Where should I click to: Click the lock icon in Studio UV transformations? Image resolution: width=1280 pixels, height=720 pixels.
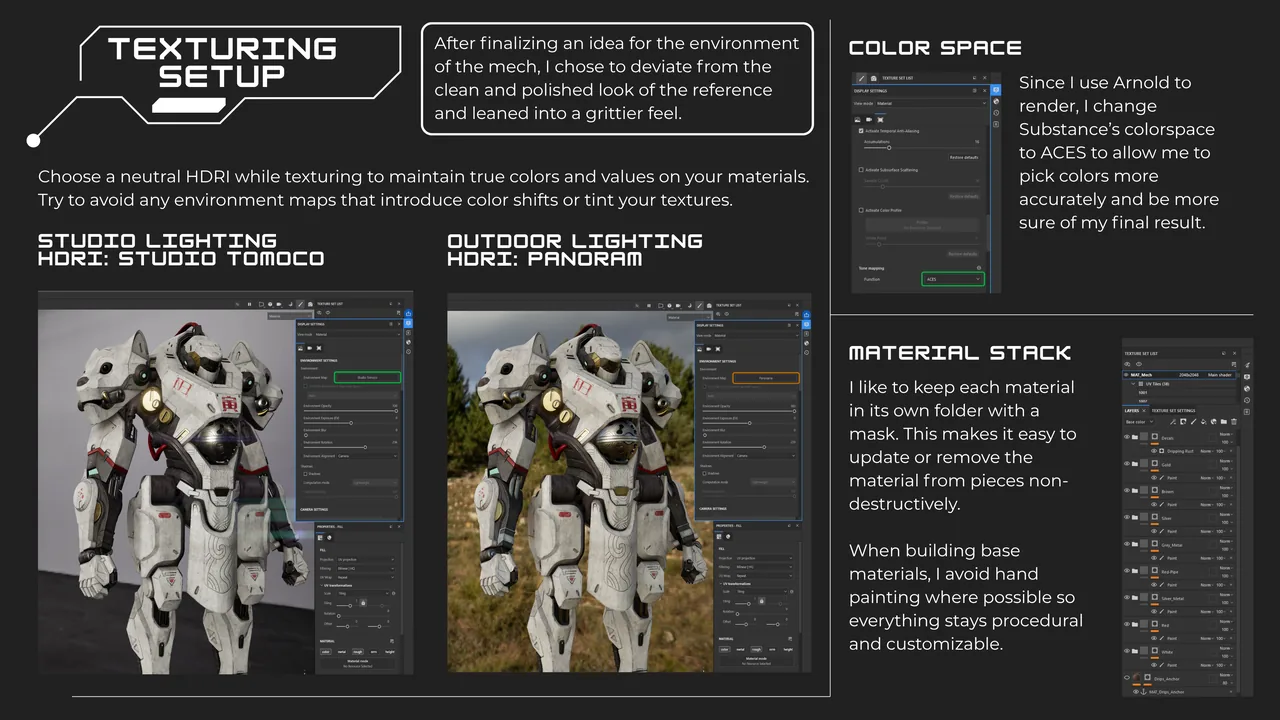pos(363,603)
